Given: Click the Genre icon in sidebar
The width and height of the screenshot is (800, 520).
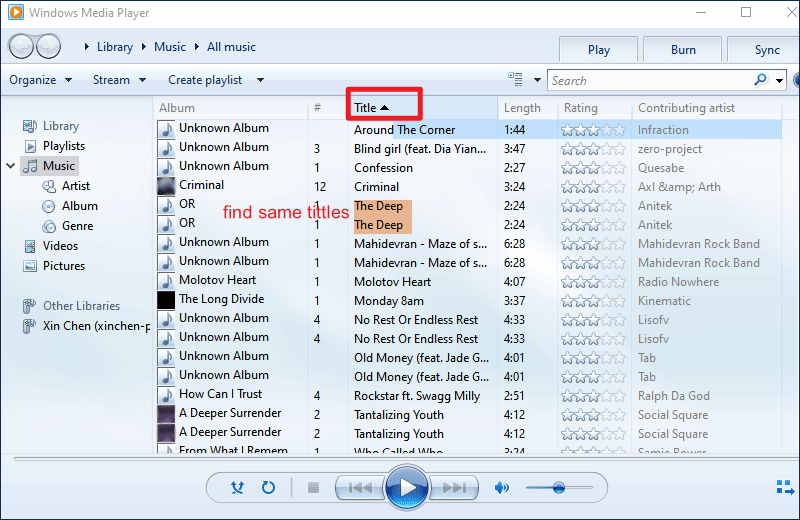Looking at the screenshot, I should pos(49,226).
